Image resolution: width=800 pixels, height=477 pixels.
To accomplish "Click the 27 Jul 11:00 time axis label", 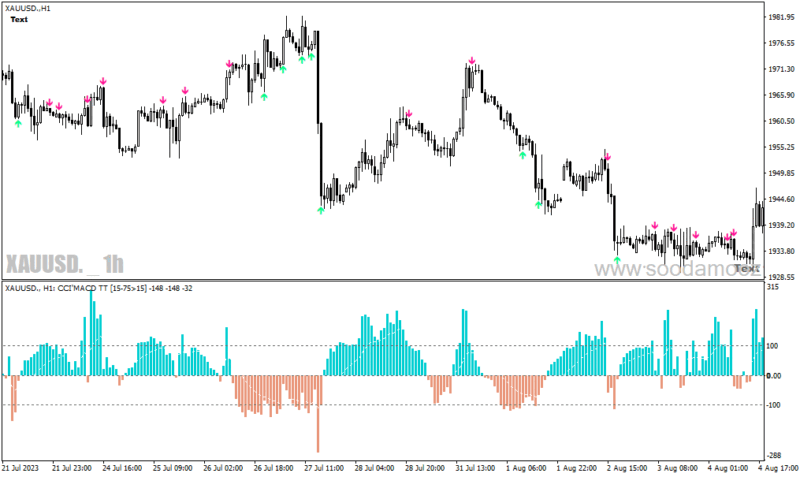I will [x=323, y=468].
